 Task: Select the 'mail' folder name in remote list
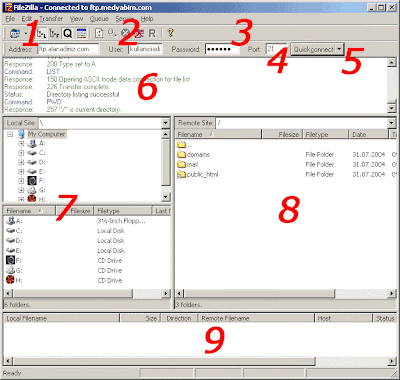point(192,164)
